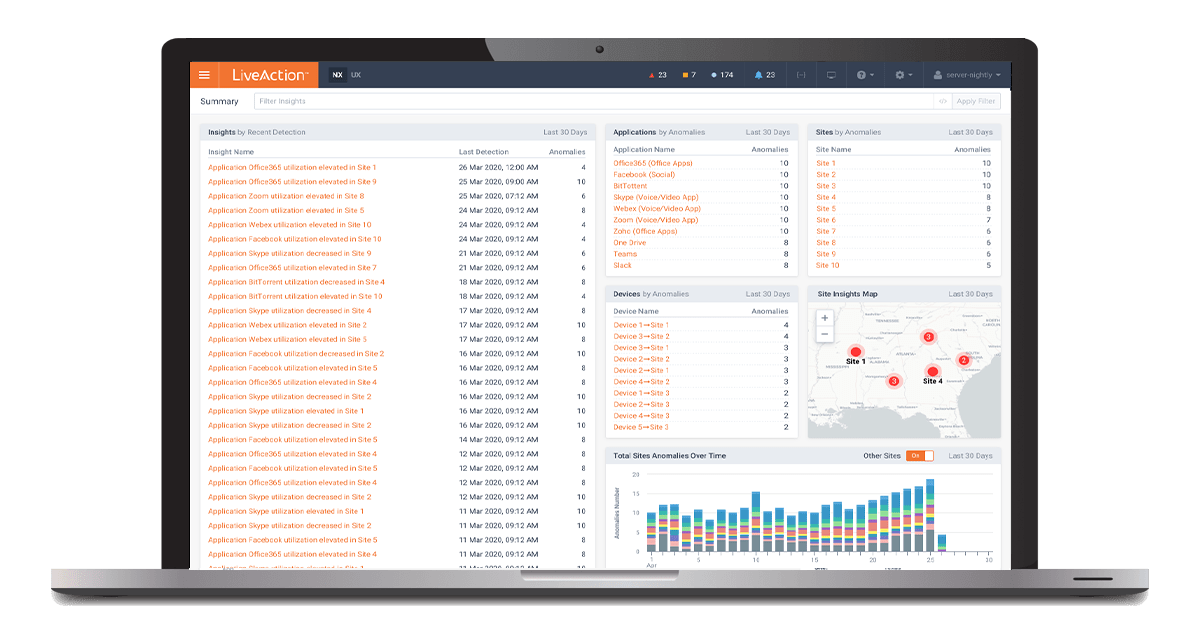Zoom in on the Site Insights Map
The height and width of the screenshot is (630, 1200).
[825, 318]
